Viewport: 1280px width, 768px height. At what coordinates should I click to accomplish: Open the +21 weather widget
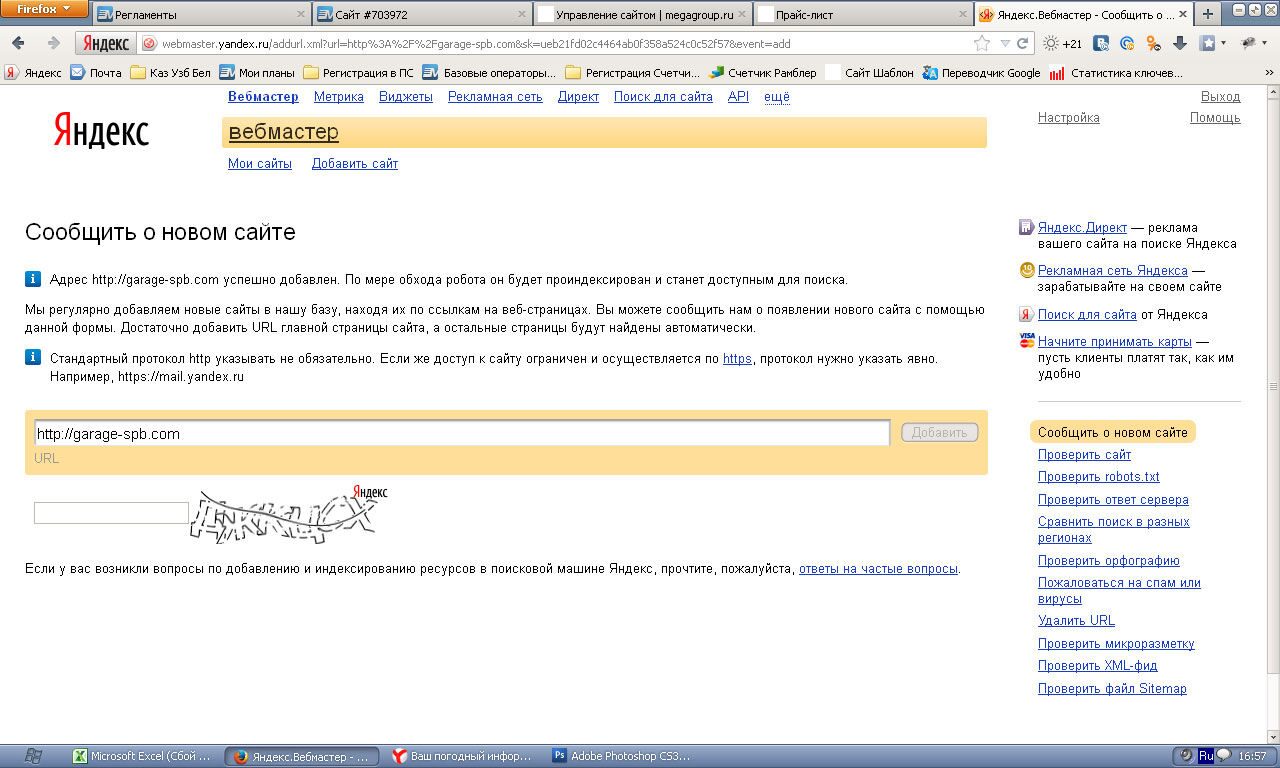pos(1062,43)
